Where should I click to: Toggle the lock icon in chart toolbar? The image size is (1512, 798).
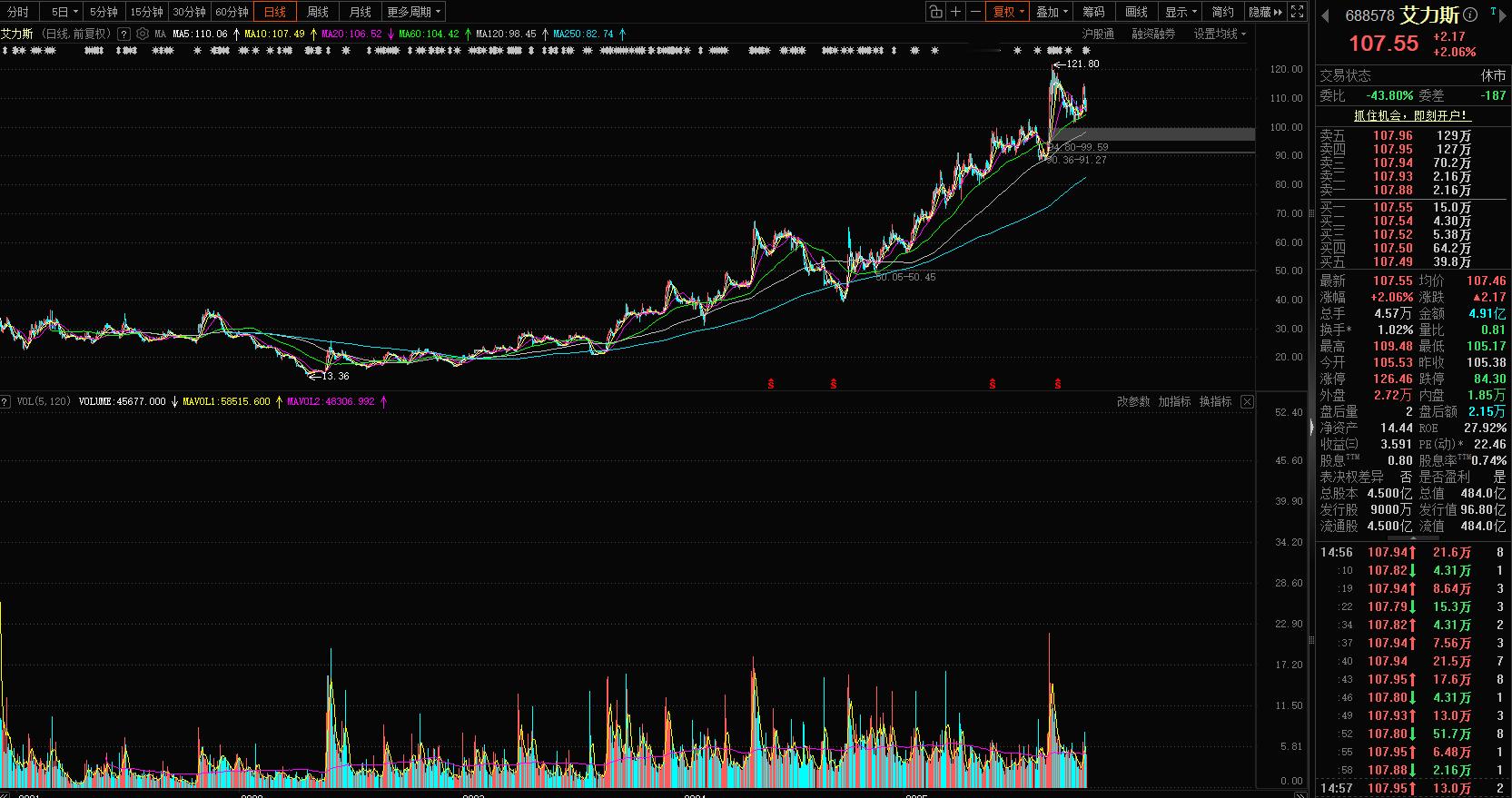click(935, 12)
